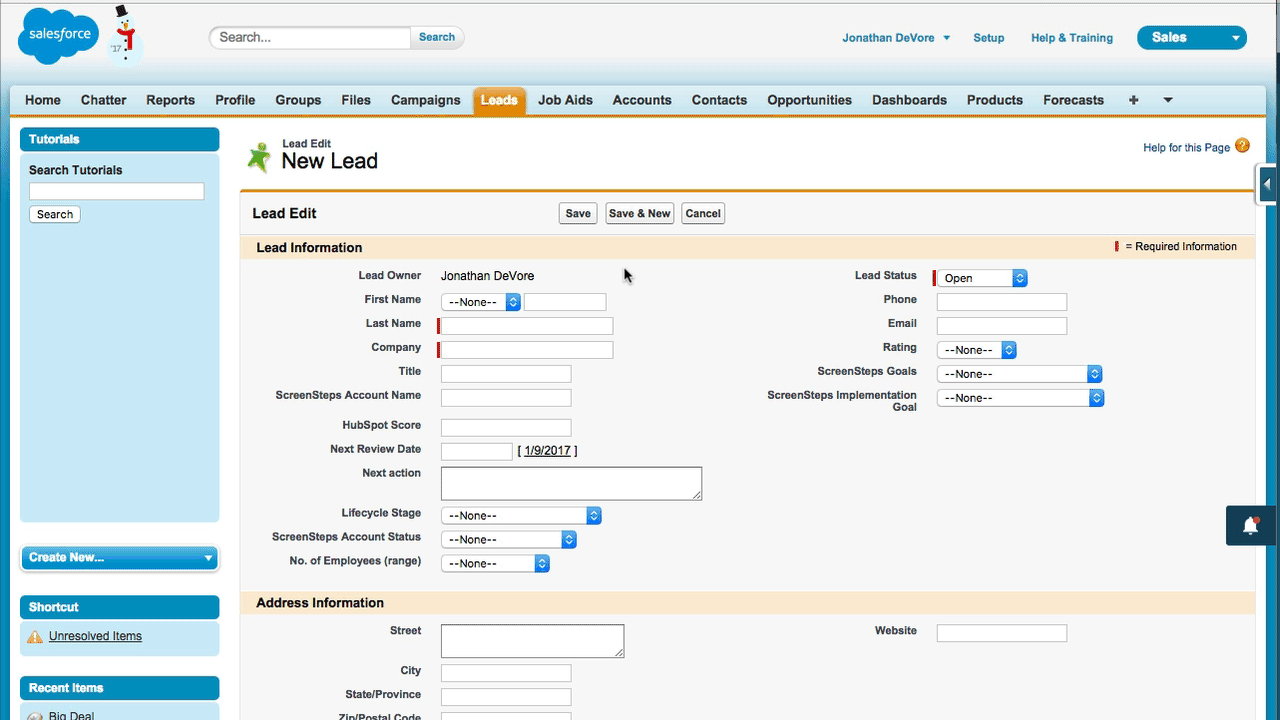The width and height of the screenshot is (1280, 720).
Task: Open the Products tab
Action: [x=995, y=100]
